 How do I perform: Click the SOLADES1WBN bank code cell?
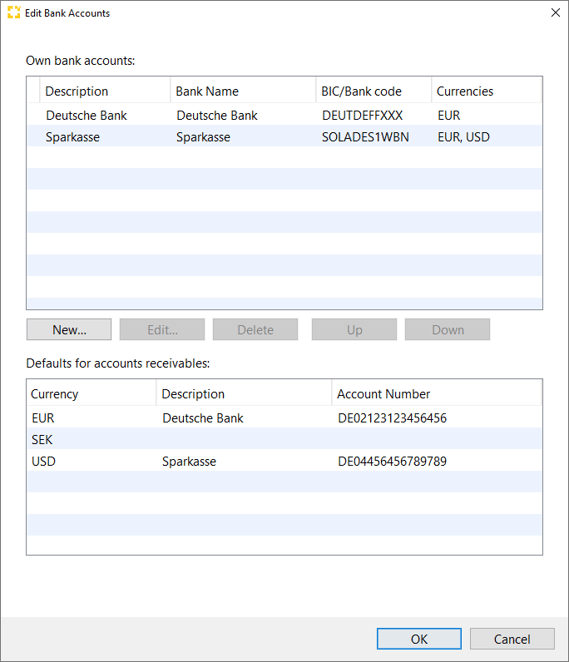[366, 136]
